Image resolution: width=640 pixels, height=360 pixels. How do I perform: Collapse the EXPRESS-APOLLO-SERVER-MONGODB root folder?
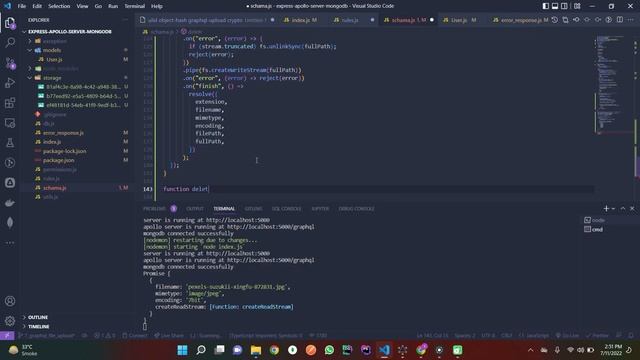coord(69,31)
